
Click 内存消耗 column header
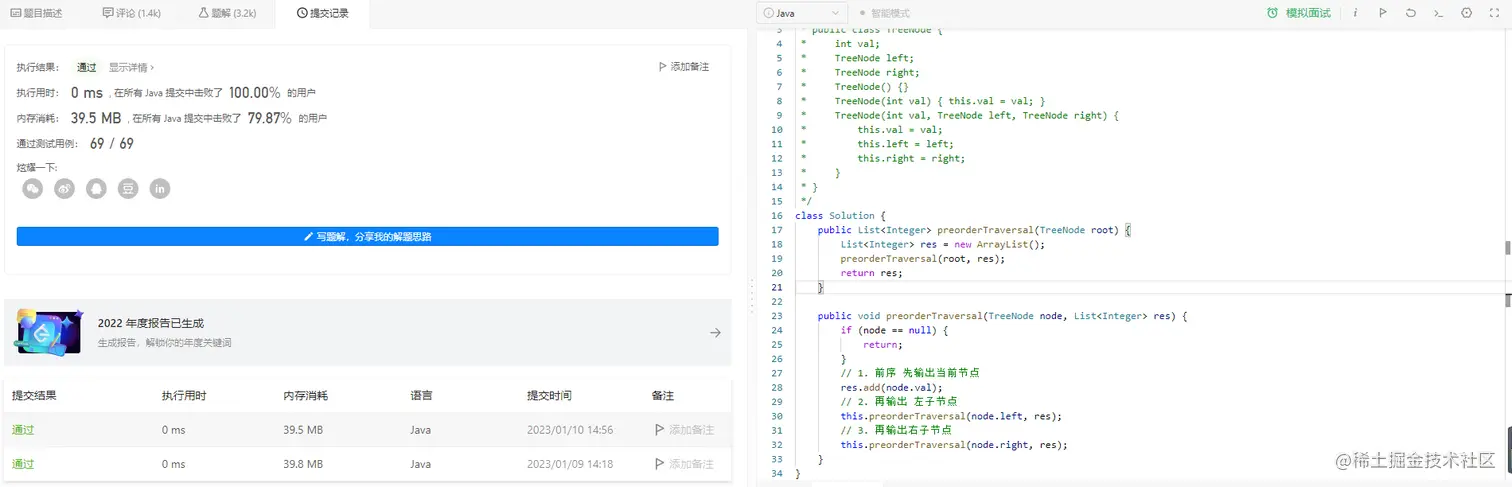tap(305, 396)
